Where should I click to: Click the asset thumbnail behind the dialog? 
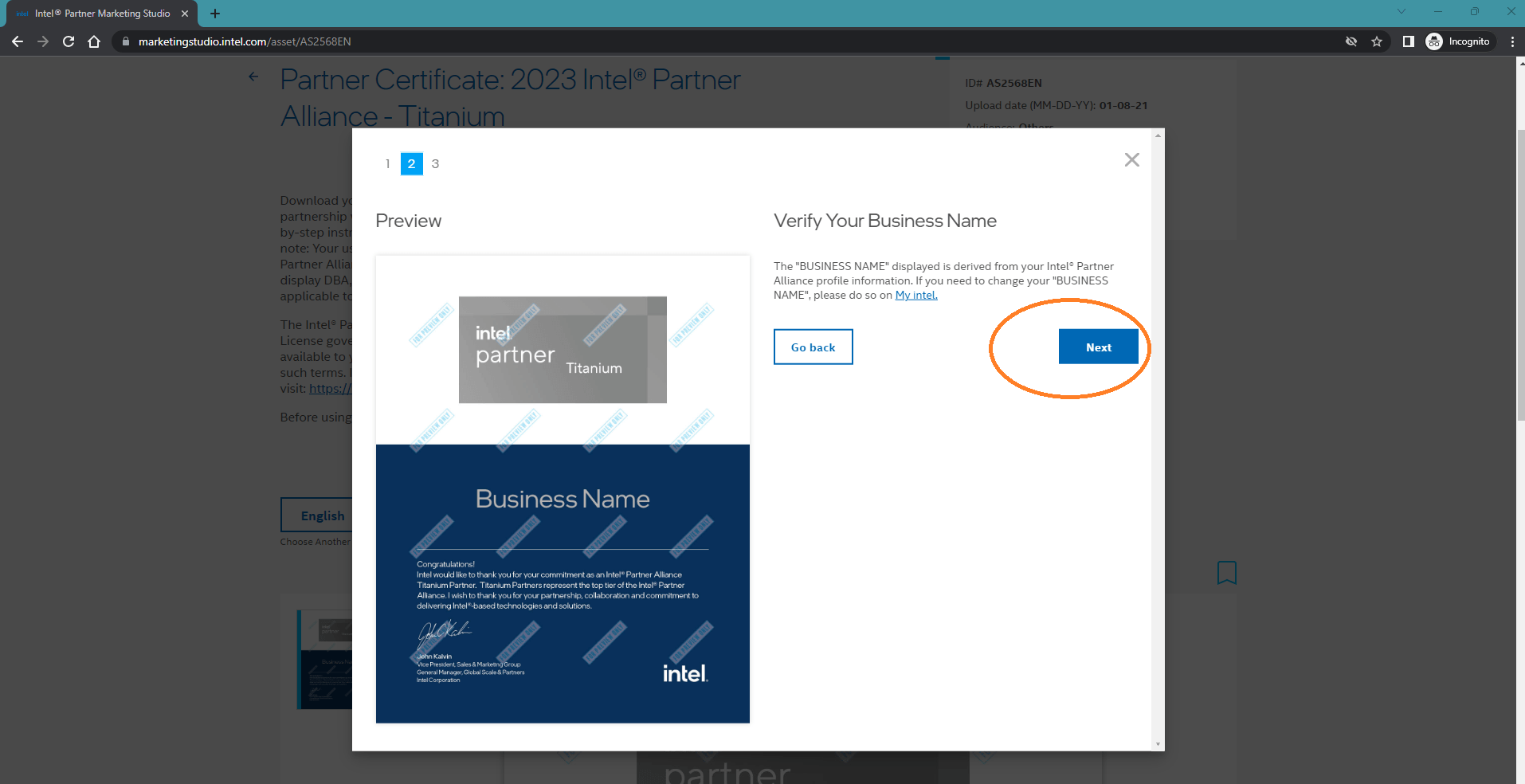pyautogui.click(x=324, y=660)
